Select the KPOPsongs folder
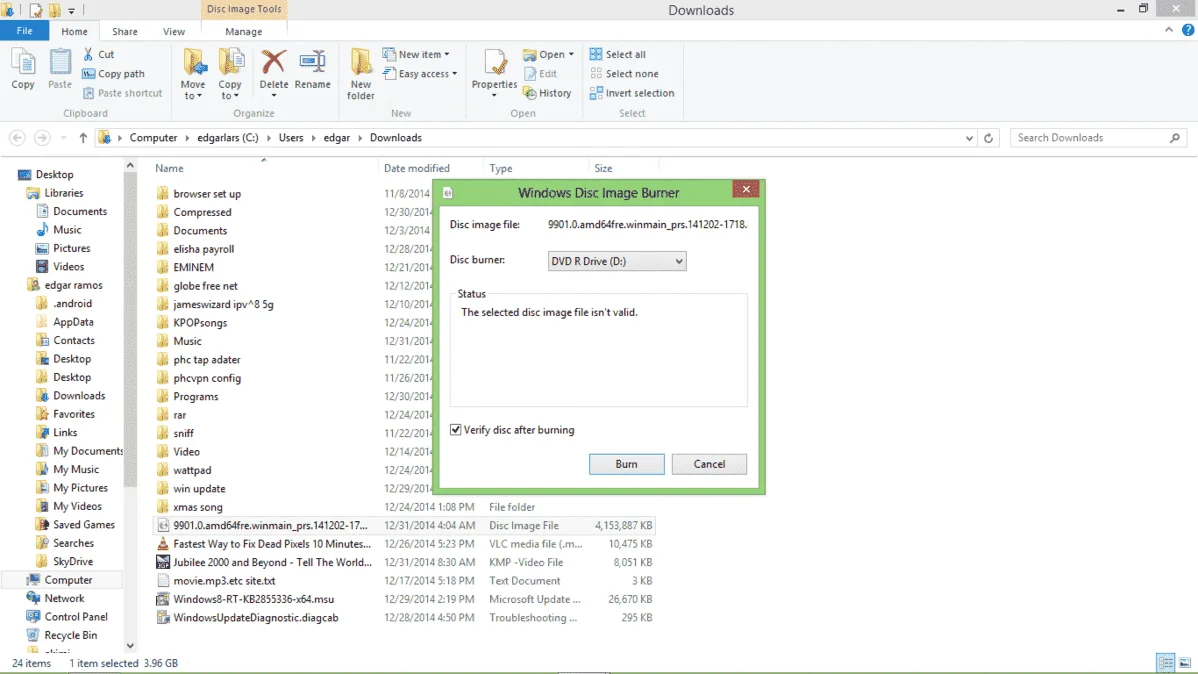This screenshot has height=674, width=1198. (x=200, y=322)
